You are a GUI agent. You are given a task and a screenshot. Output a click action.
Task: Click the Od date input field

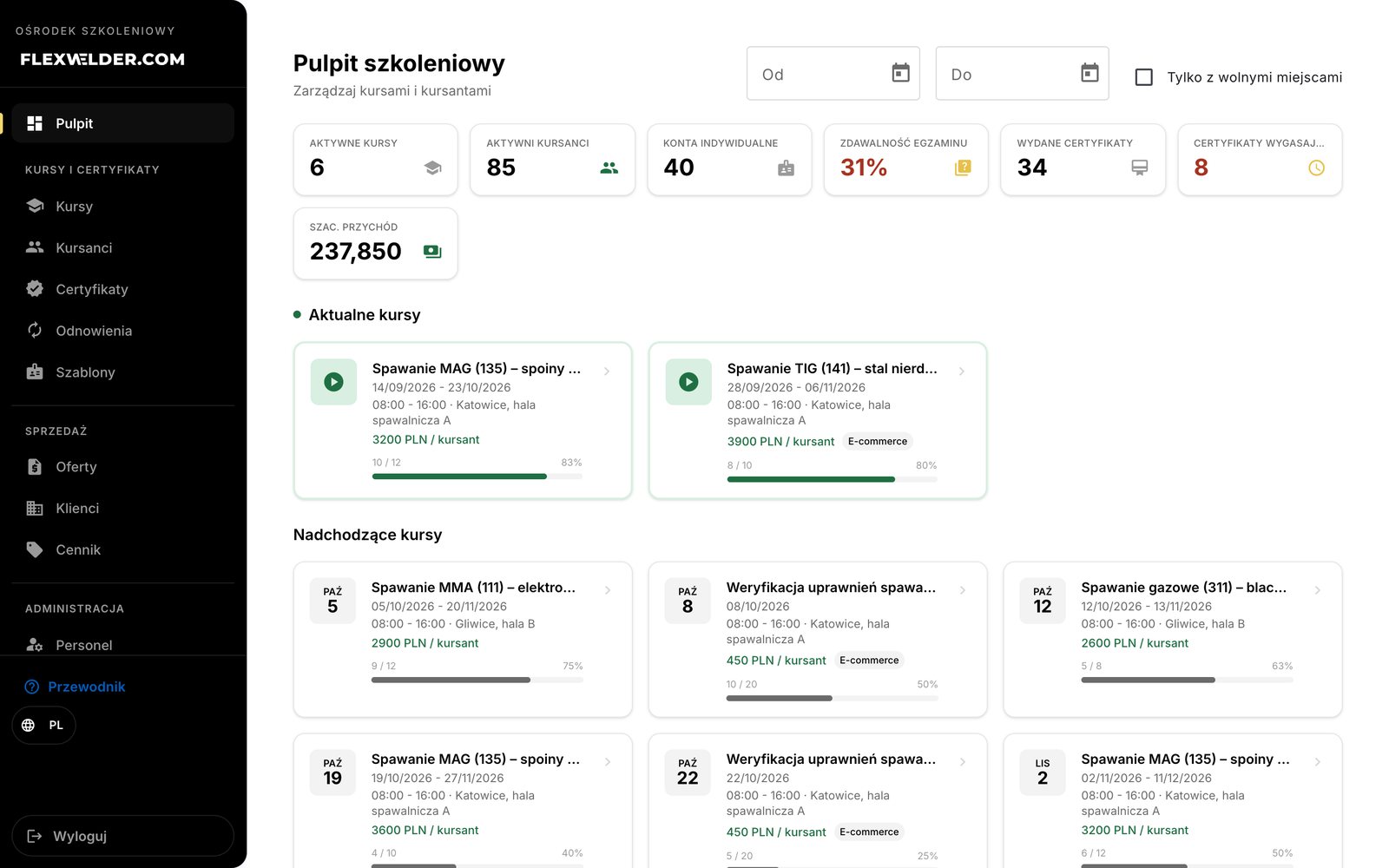(x=833, y=74)
